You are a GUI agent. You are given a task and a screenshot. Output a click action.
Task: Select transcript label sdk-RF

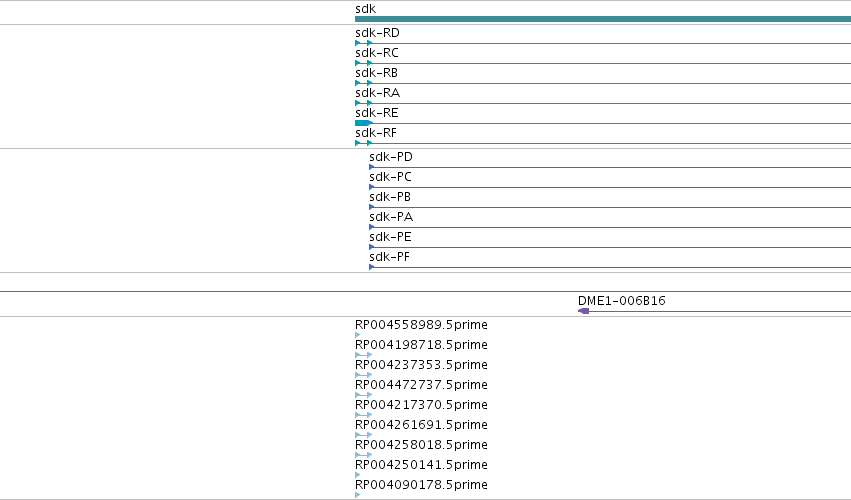pyautogui.click(x=376, y=133)
